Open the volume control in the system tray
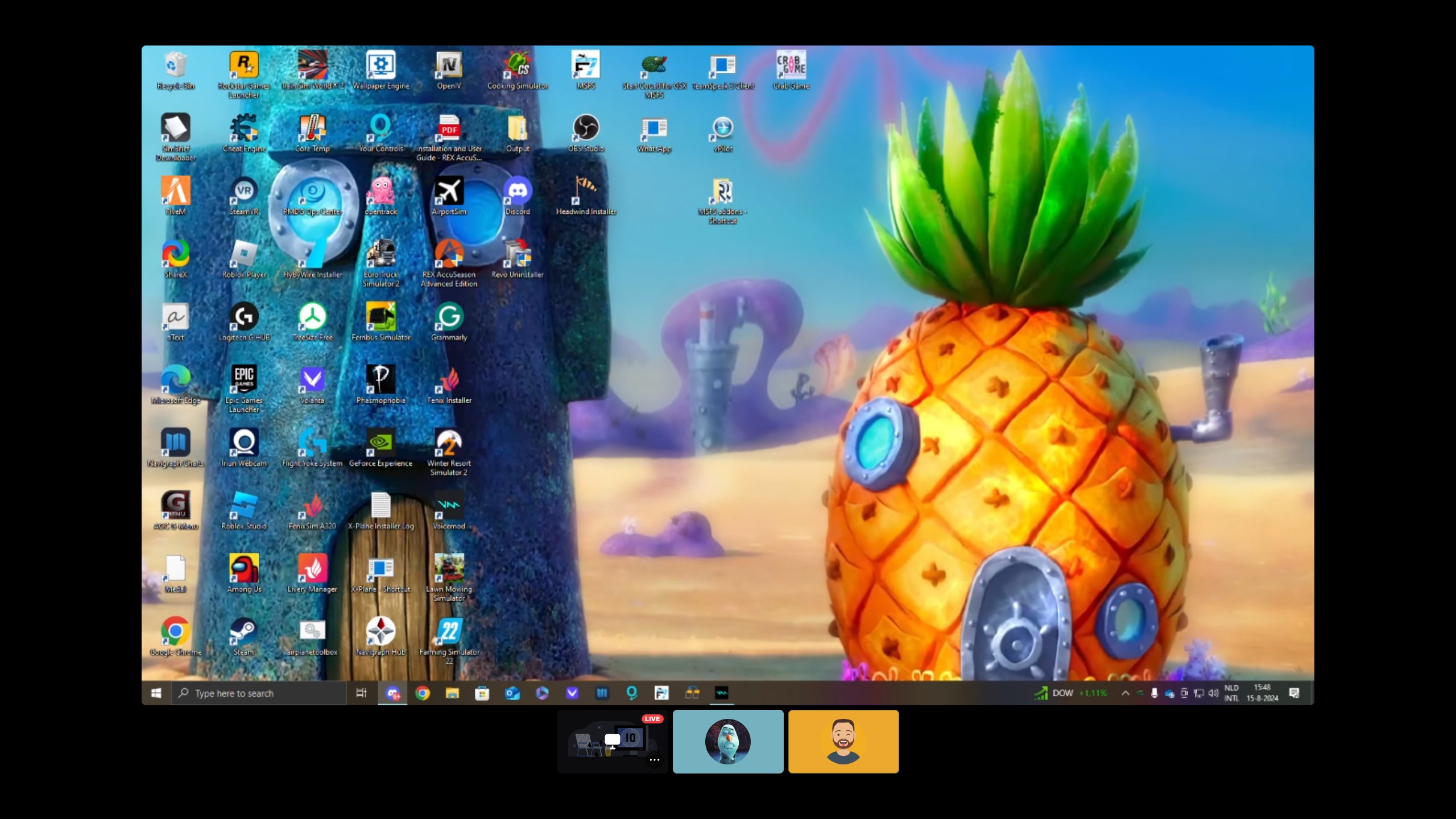 click(1213, 693)
